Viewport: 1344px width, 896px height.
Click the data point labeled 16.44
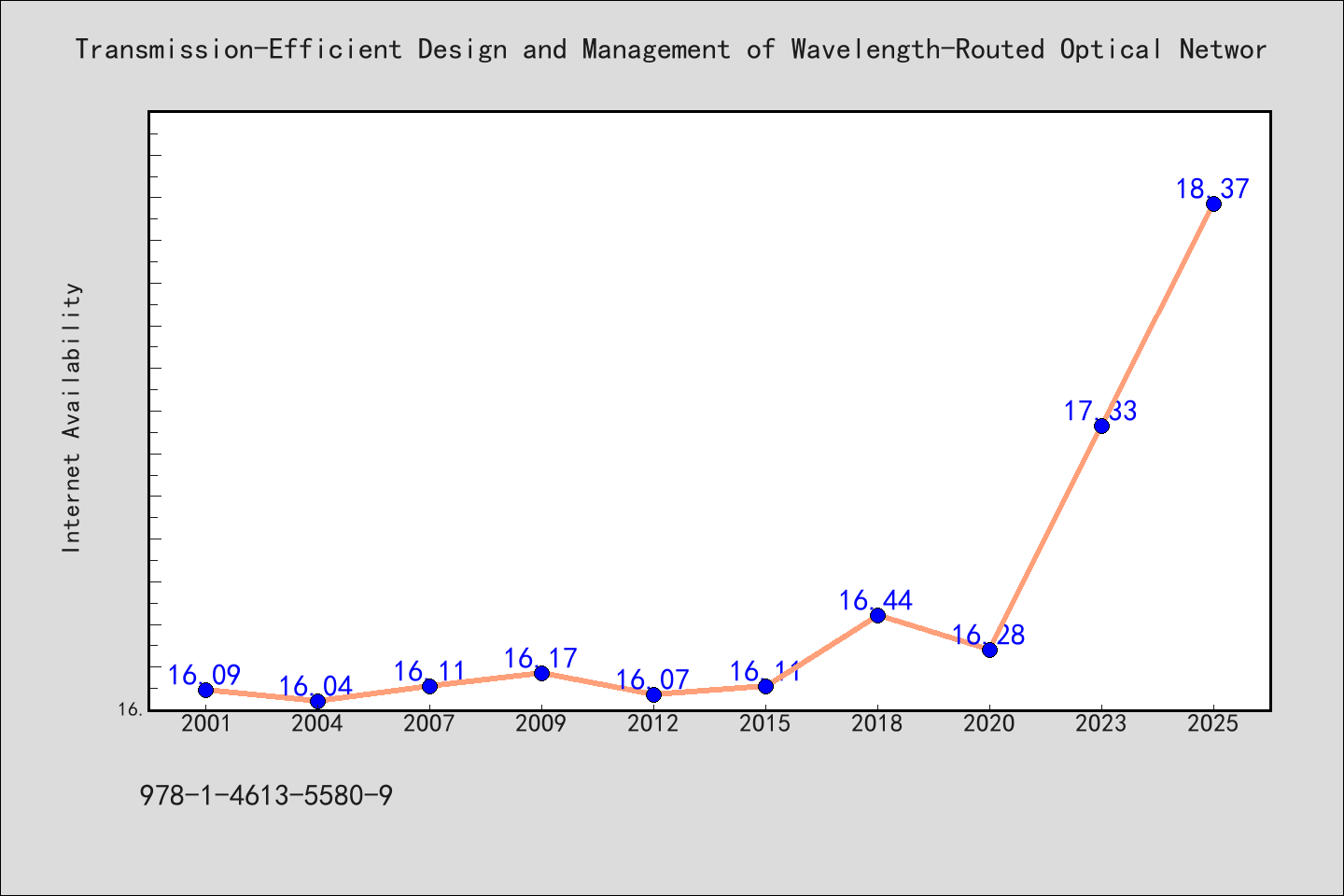[x=877, y=615]
